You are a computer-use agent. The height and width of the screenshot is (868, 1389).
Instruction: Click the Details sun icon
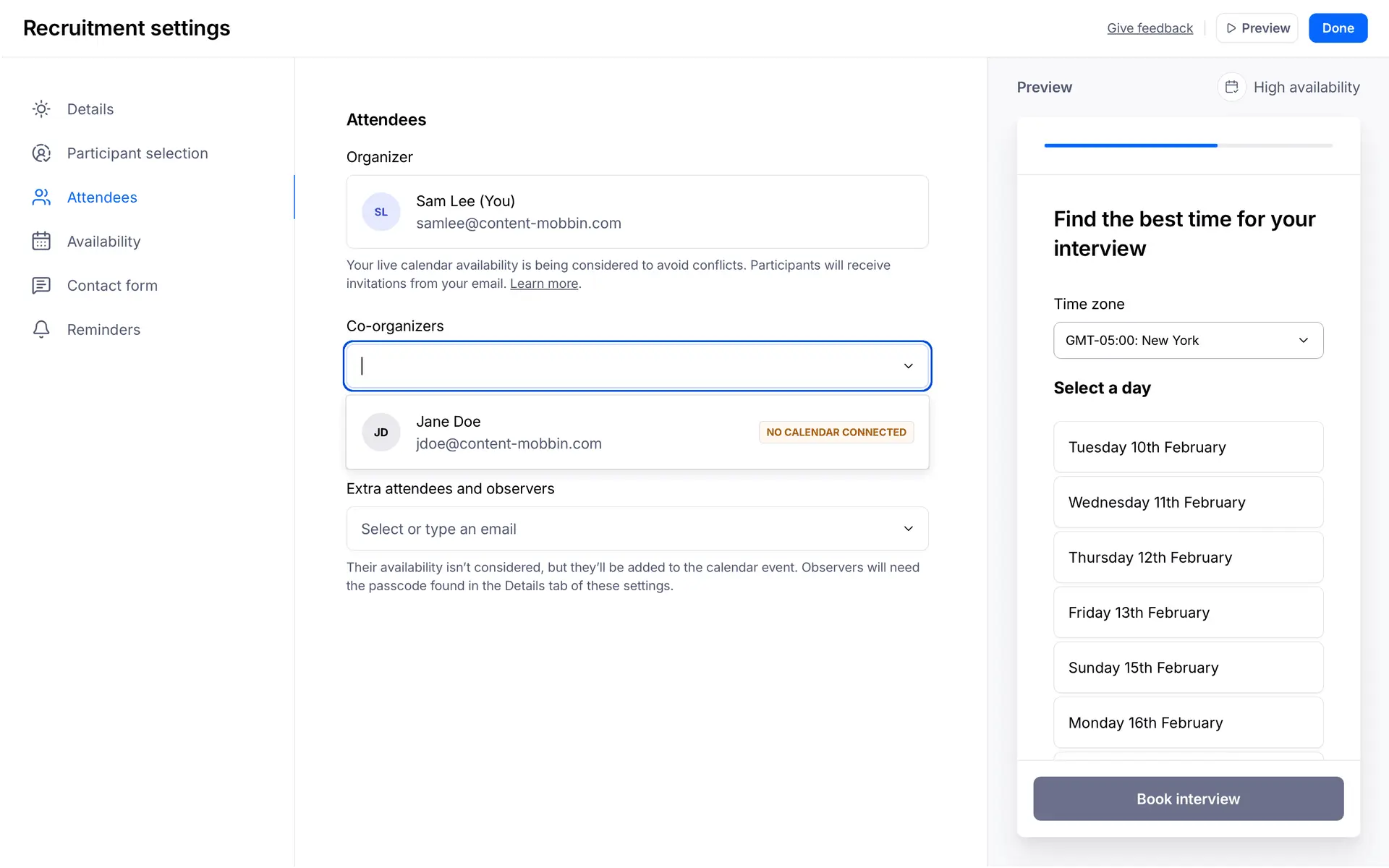(41, 109)
